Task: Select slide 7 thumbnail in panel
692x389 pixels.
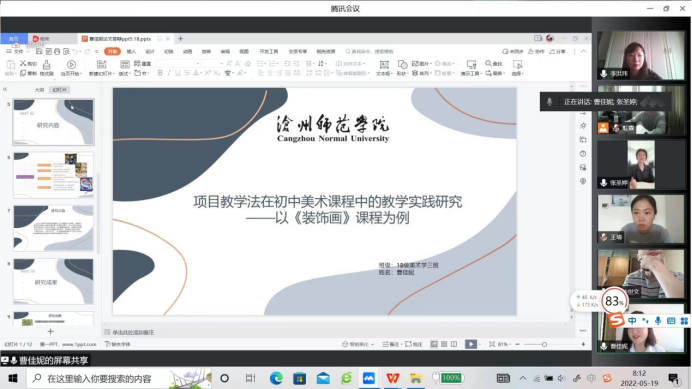Action: tap(53, 228)
